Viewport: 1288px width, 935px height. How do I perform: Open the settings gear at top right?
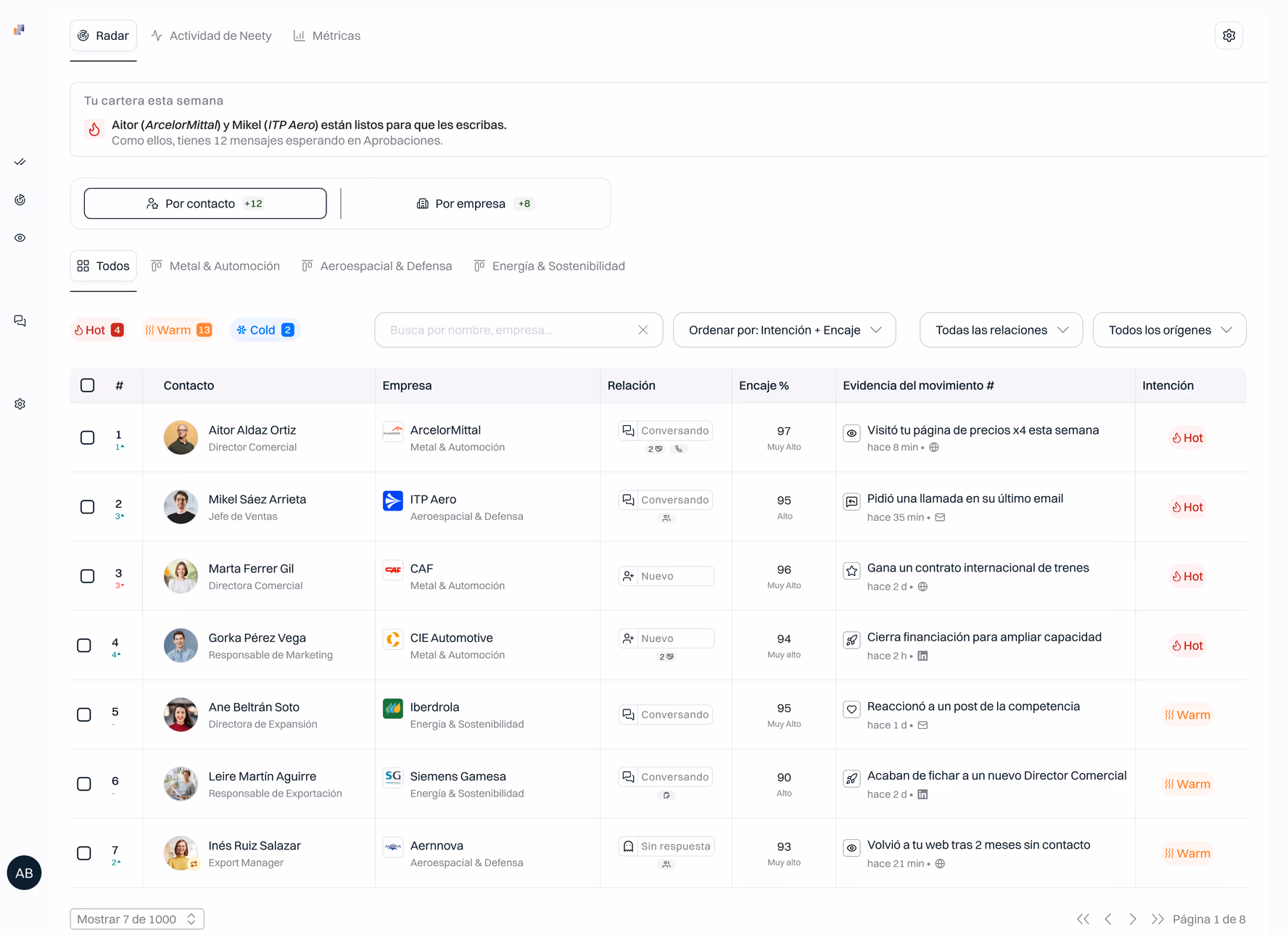pos(1229,36)
